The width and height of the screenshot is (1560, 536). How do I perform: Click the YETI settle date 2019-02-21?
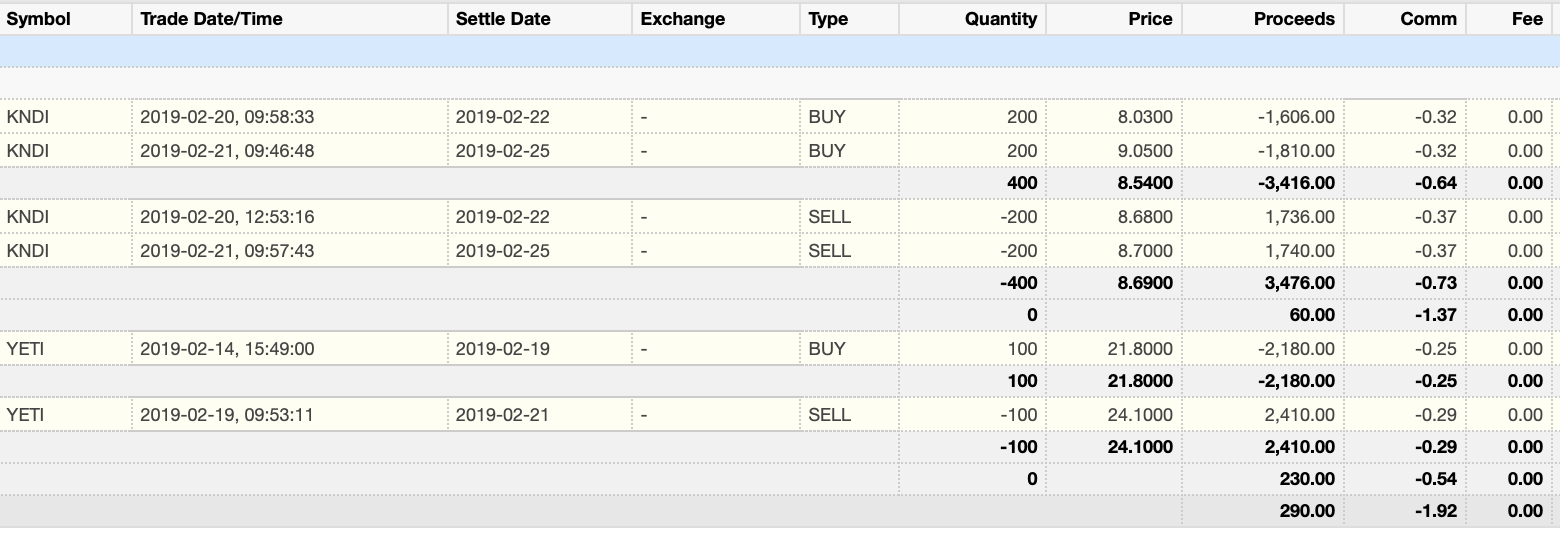[502, 415]
